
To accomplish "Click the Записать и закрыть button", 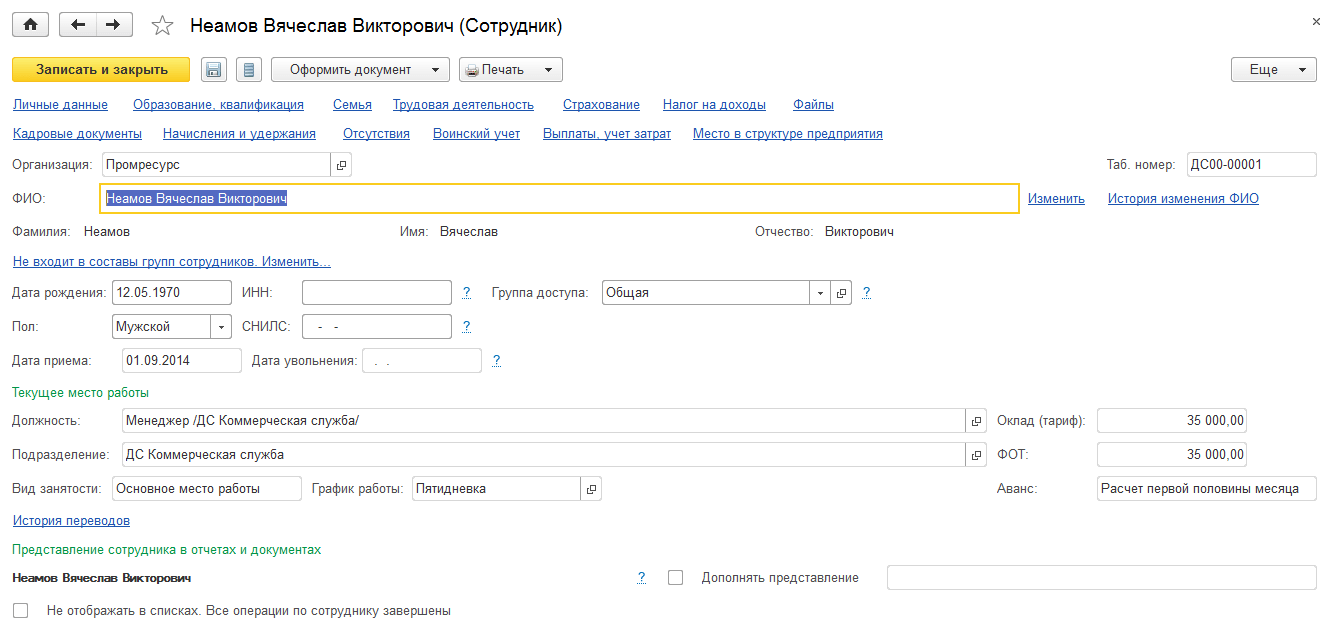I will click(101, 70).
